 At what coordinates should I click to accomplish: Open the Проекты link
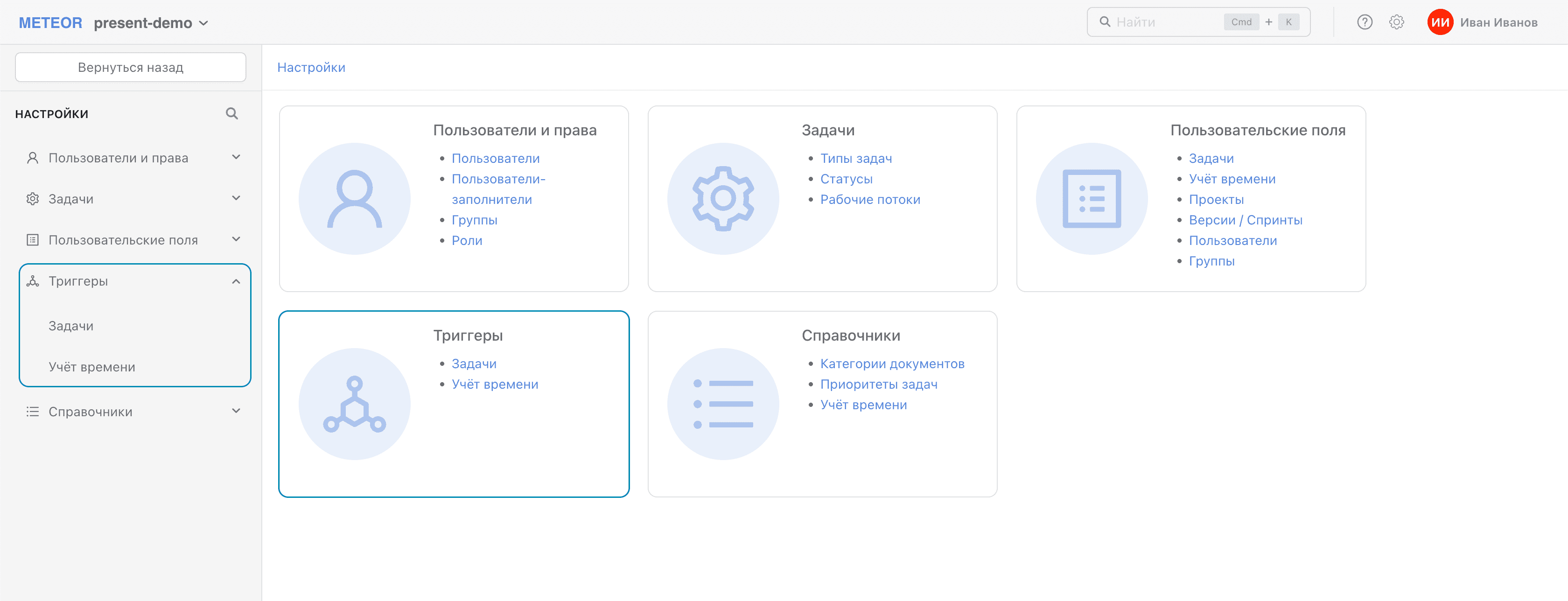tap(1216, 199)
